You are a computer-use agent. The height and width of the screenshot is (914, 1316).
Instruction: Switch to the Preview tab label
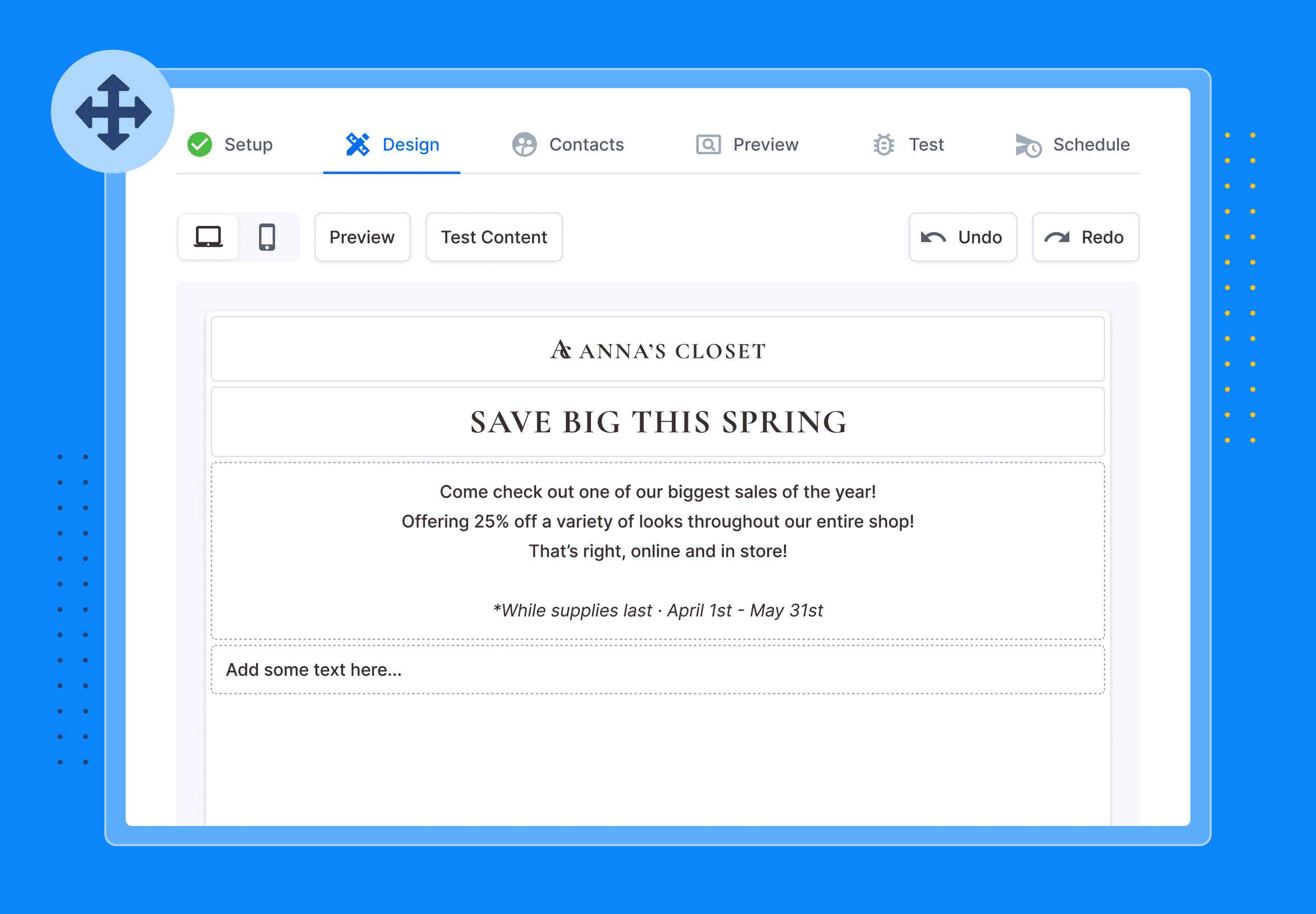coord(766,144)
